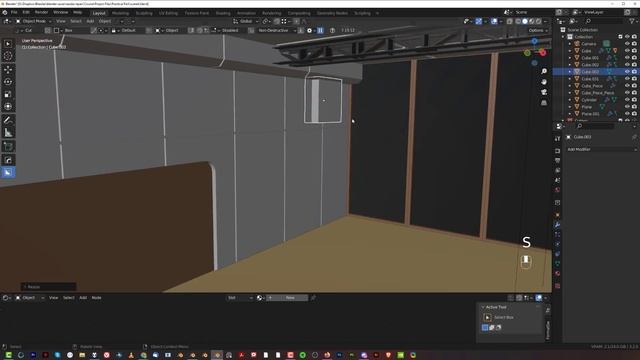Click the Blender logo icon in menu bar
Screen dimensions: 640x360
pyautogui.click(x=5, y=13)
